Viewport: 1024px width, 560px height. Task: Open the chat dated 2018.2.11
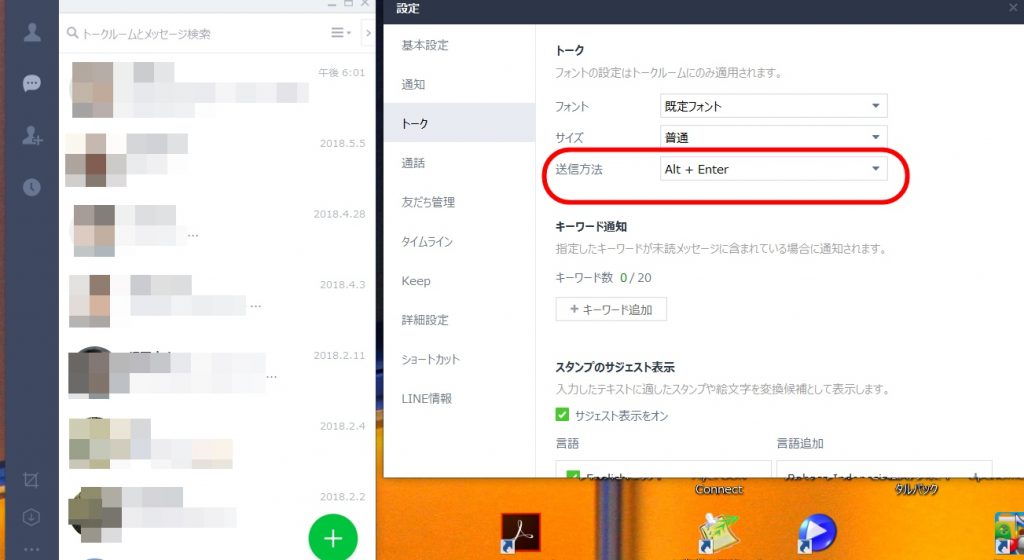[217, 373]
